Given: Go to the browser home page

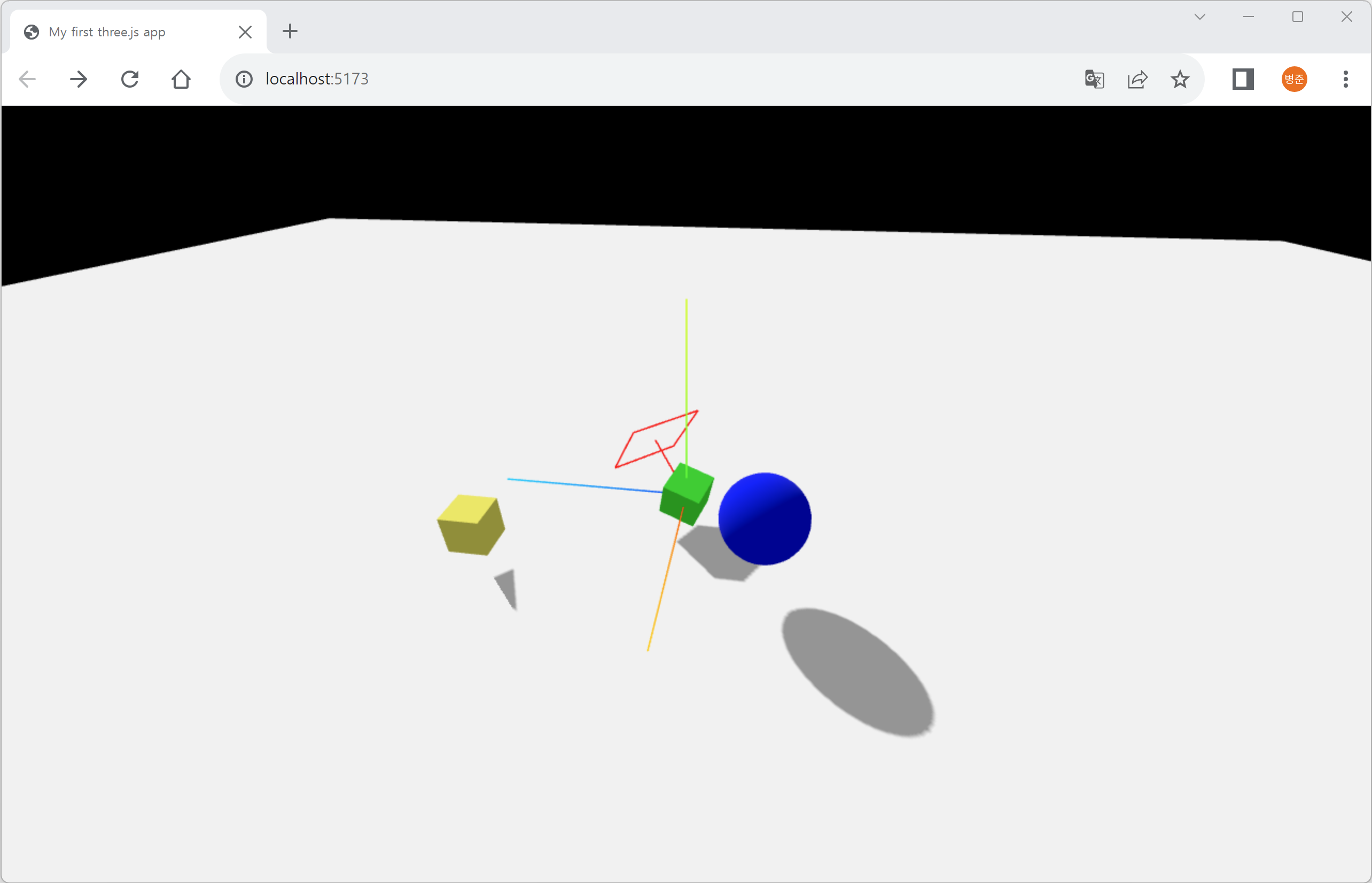Looking at the screenshot, I should coord(181,79).
